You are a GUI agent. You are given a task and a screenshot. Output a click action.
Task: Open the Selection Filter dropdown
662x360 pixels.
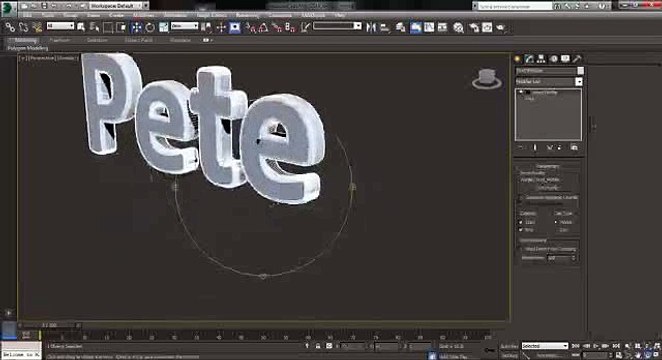(60, 26)
